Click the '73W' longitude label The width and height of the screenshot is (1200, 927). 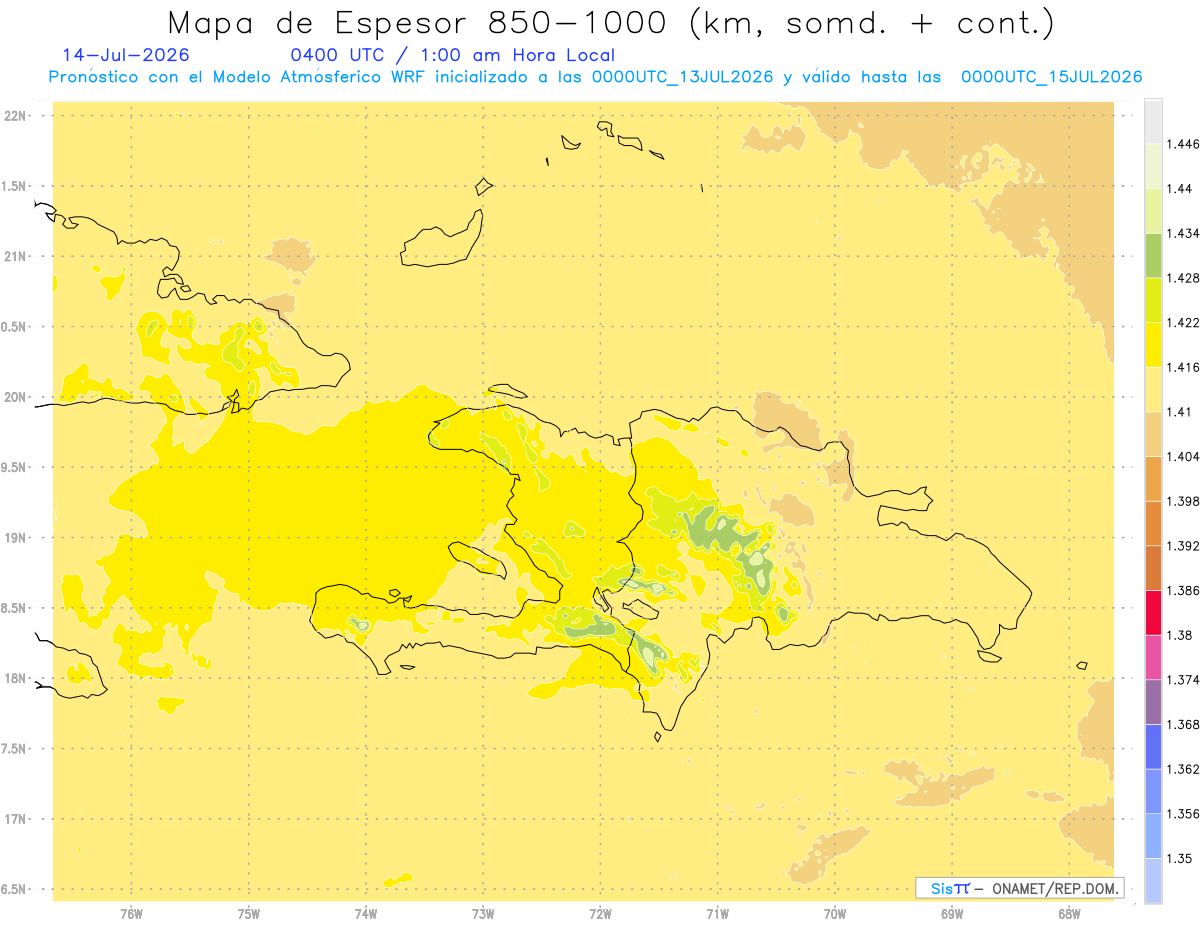coord(483,915)
